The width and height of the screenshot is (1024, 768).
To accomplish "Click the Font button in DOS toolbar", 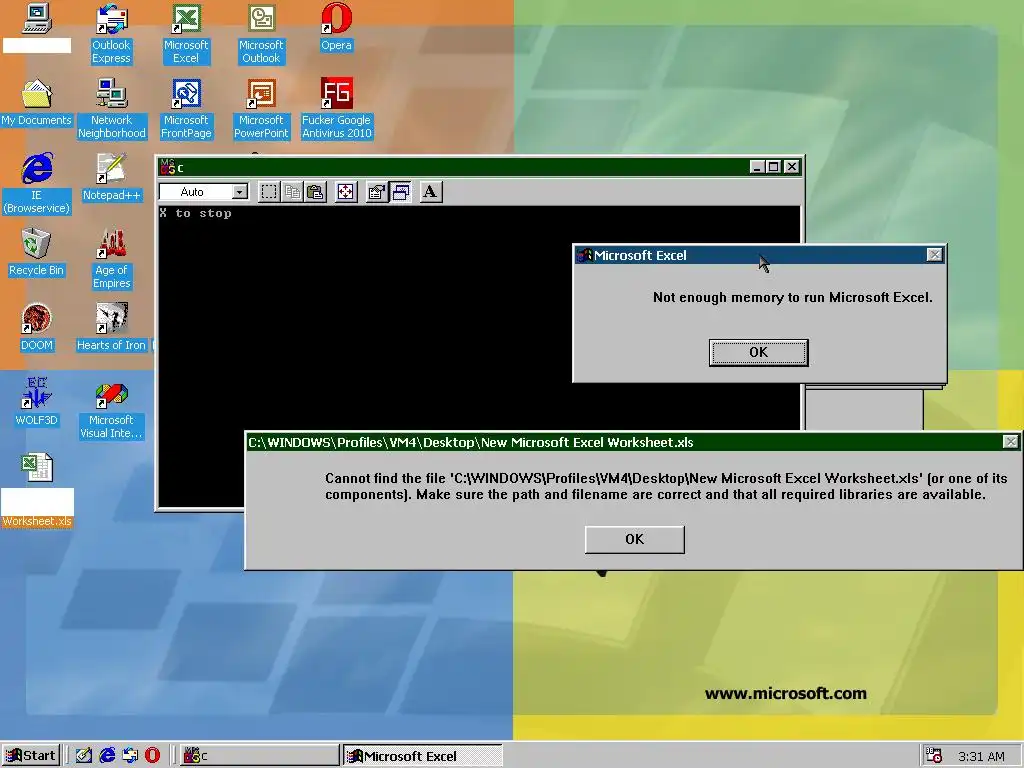I will pos(430,192).
